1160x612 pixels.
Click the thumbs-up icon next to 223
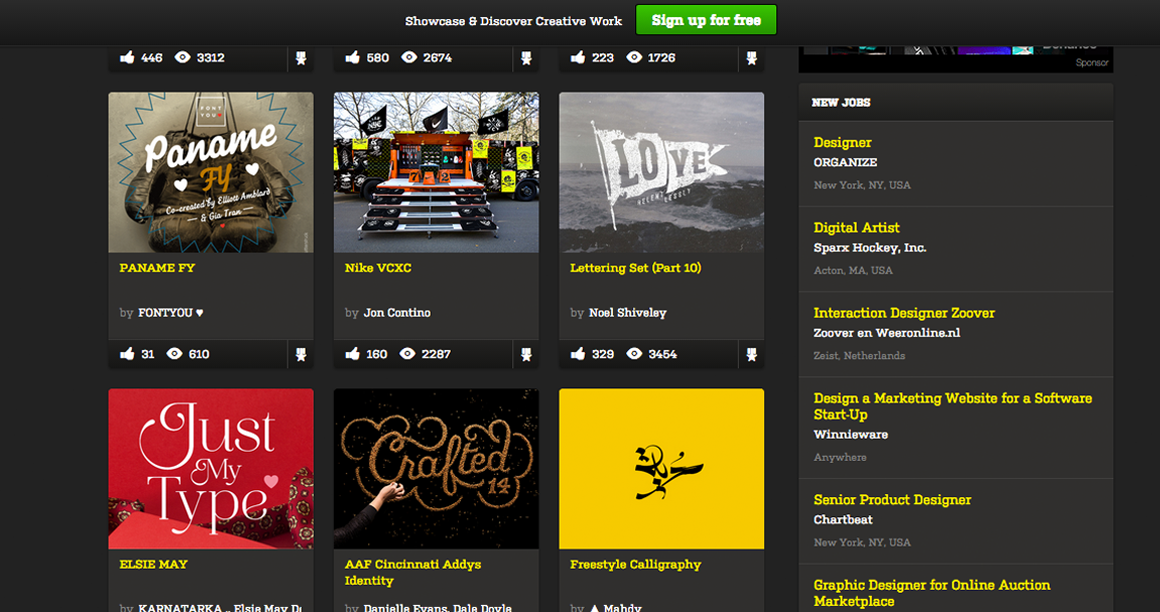click(577, 57)
